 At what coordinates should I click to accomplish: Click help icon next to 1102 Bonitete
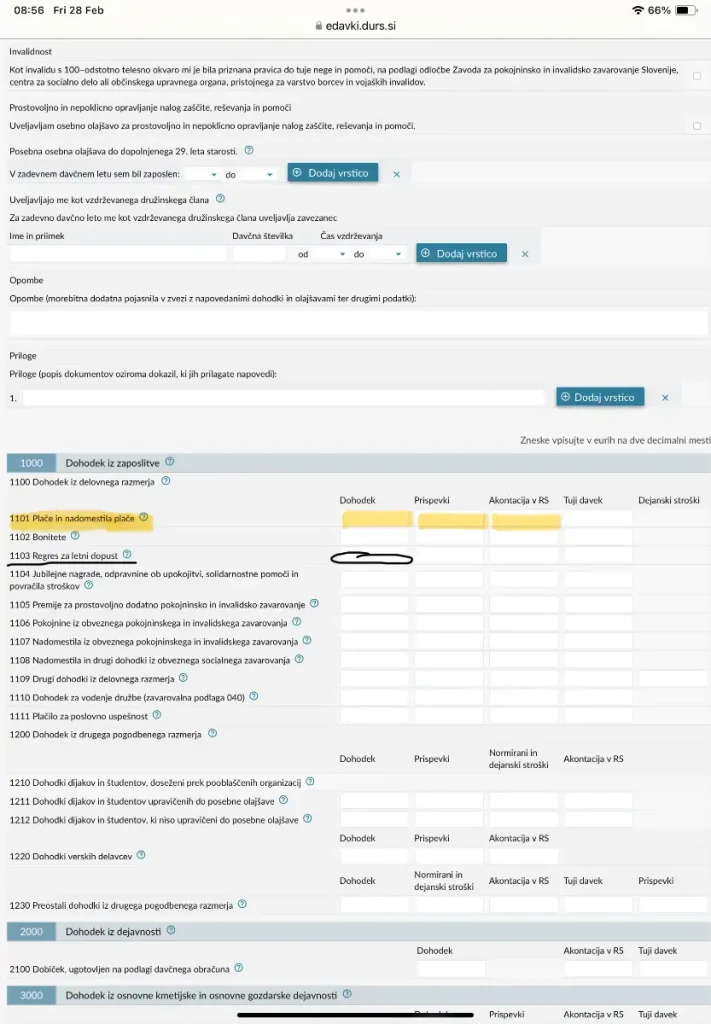tap(75, 536)
